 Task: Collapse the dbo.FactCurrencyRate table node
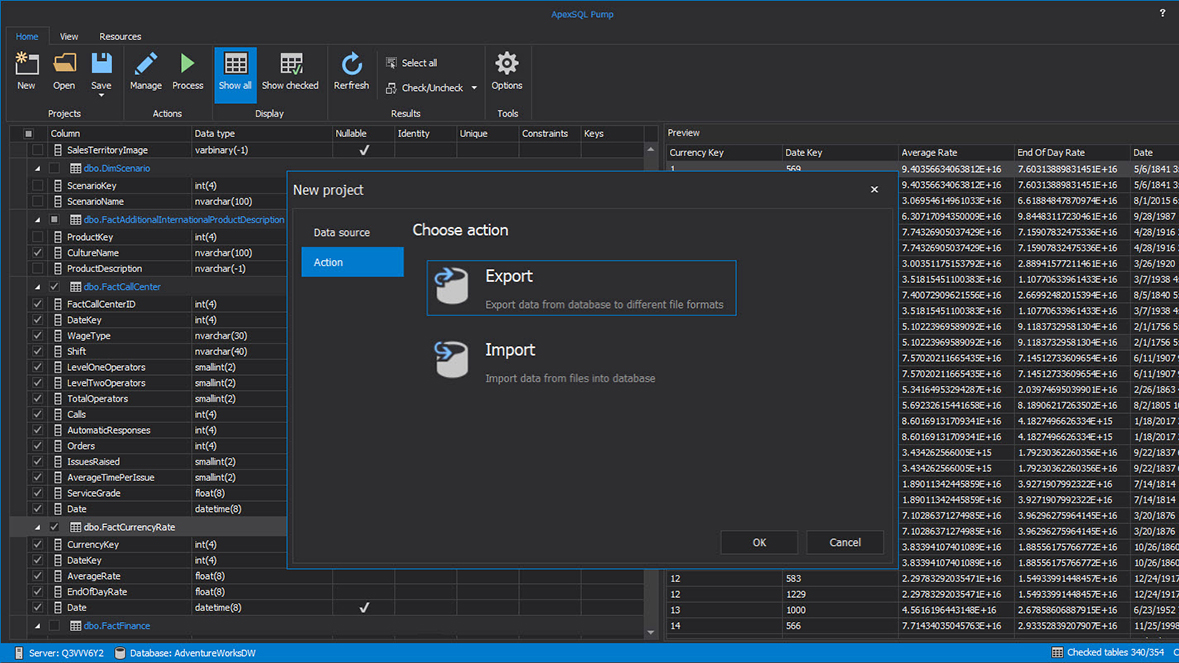(x=38, y=527)
